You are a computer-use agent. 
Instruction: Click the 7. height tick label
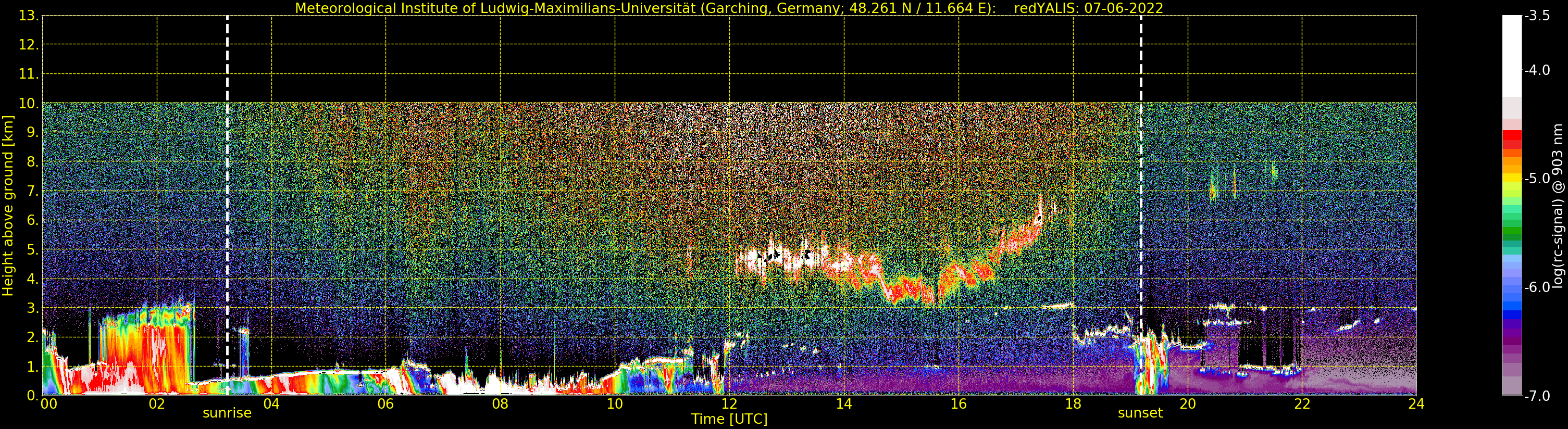tap(32, 191)
